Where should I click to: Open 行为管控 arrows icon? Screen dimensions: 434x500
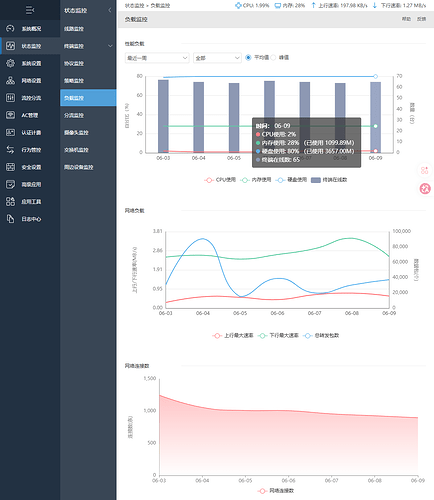pyautogui.click(x=10, y=150)
